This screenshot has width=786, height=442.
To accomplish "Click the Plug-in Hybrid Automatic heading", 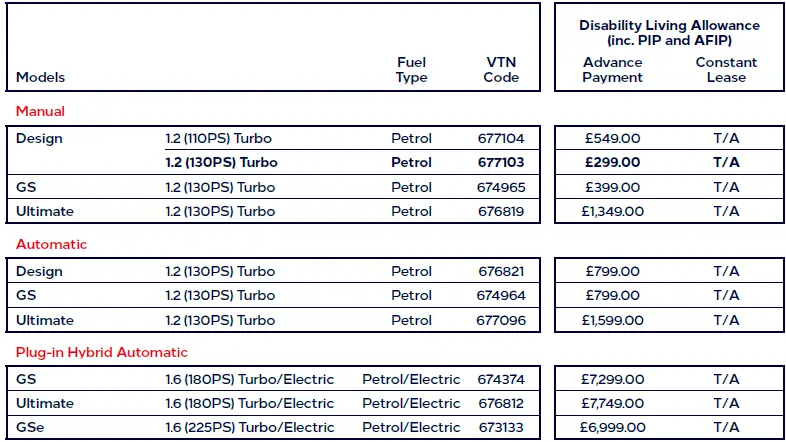I will pos(101,352).
